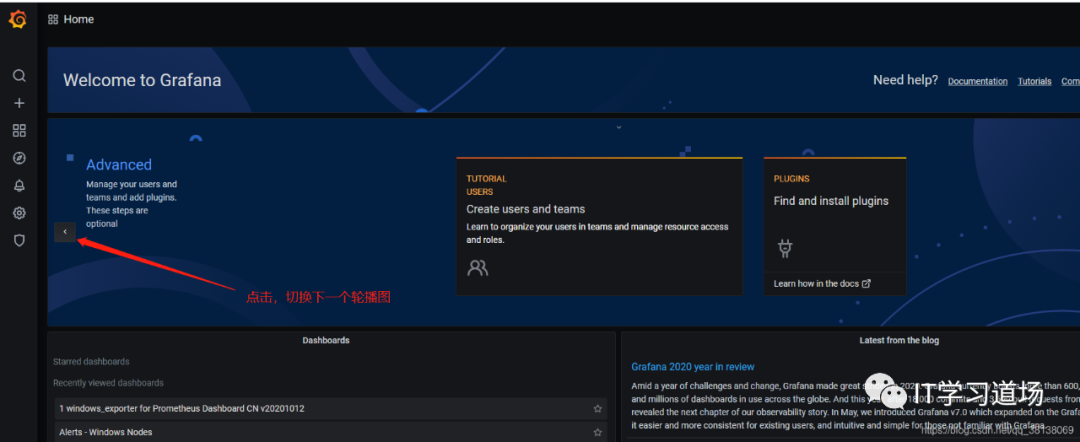Click the Advanced section heading
The image size is (1080, 442).
coord(118,165)
